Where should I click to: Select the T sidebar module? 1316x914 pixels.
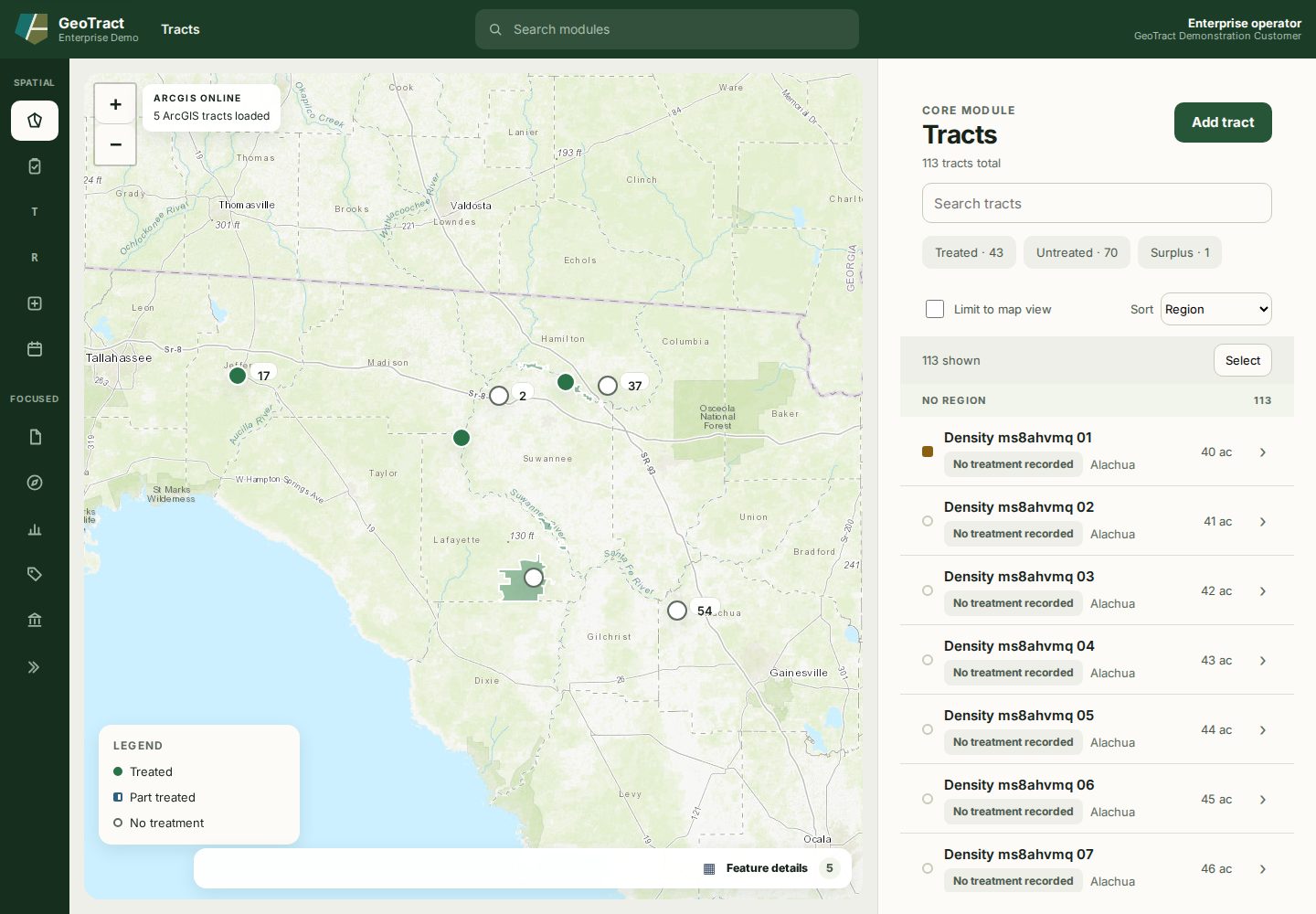tap(35, 212)
